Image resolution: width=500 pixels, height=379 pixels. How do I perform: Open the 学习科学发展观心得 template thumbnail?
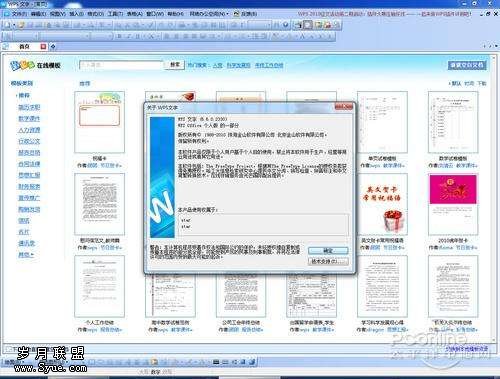click(x=382, y=286)
